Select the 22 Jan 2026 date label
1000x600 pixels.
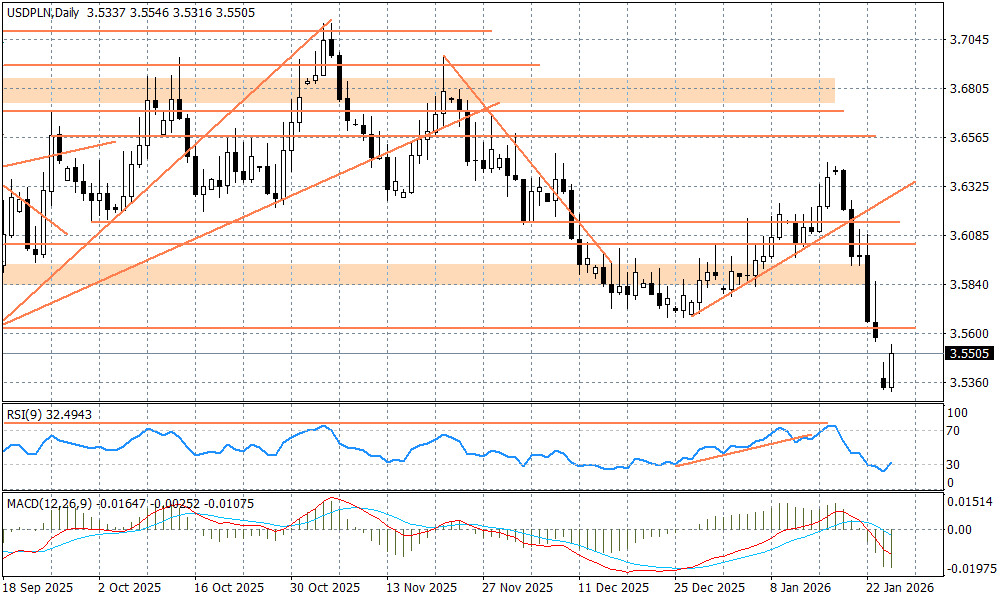[900, 588]
